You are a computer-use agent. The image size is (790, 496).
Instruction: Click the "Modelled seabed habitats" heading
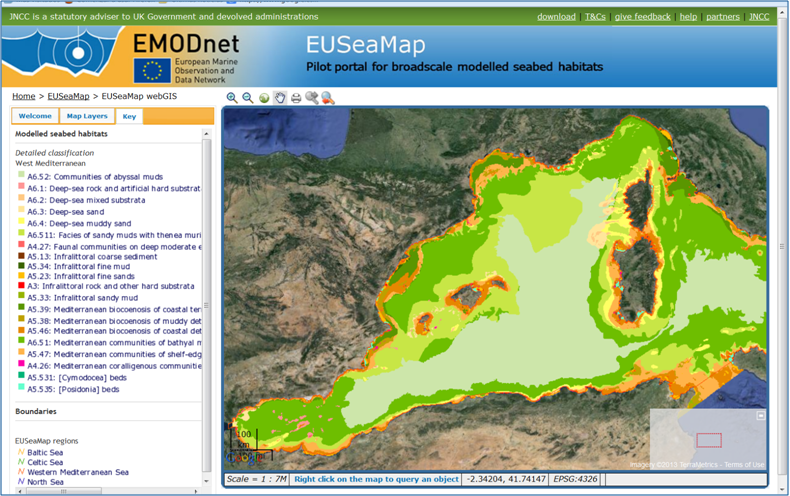point(61,134)
